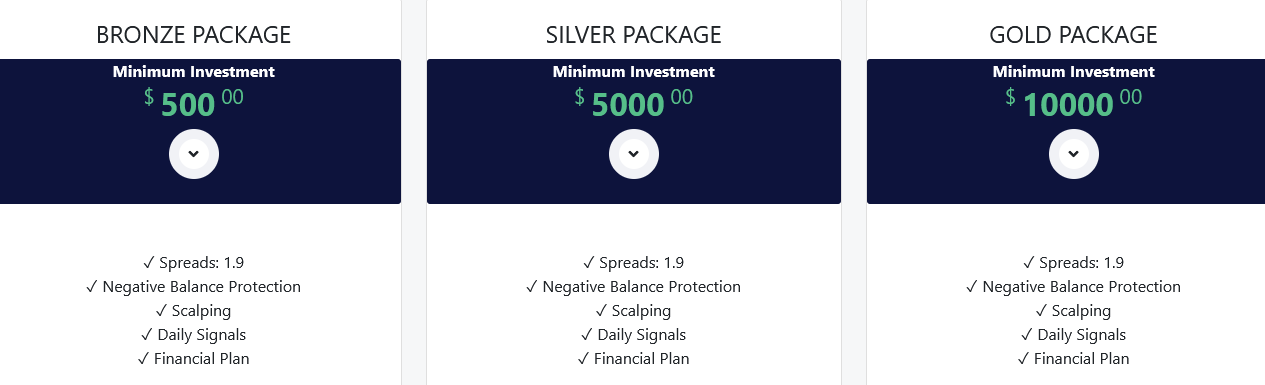Click Spreads: 1.9 under Gold Package
1265x385 pixels.
tap(1074, 263)
